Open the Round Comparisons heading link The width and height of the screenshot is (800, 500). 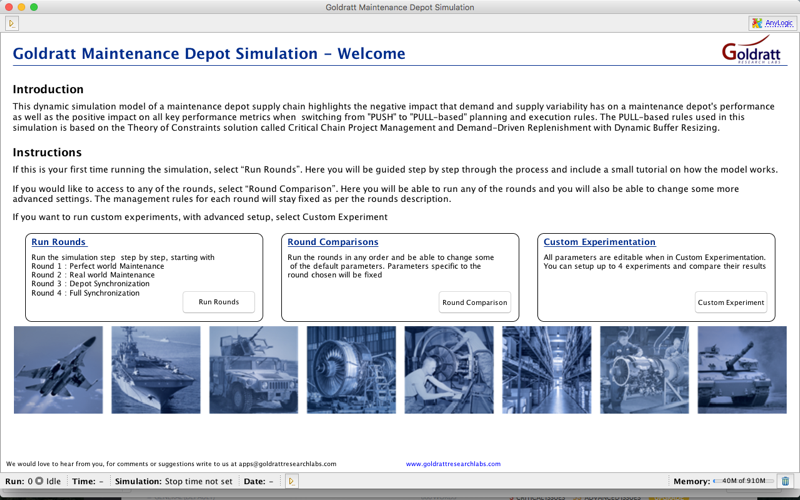(x=333, y=242)
